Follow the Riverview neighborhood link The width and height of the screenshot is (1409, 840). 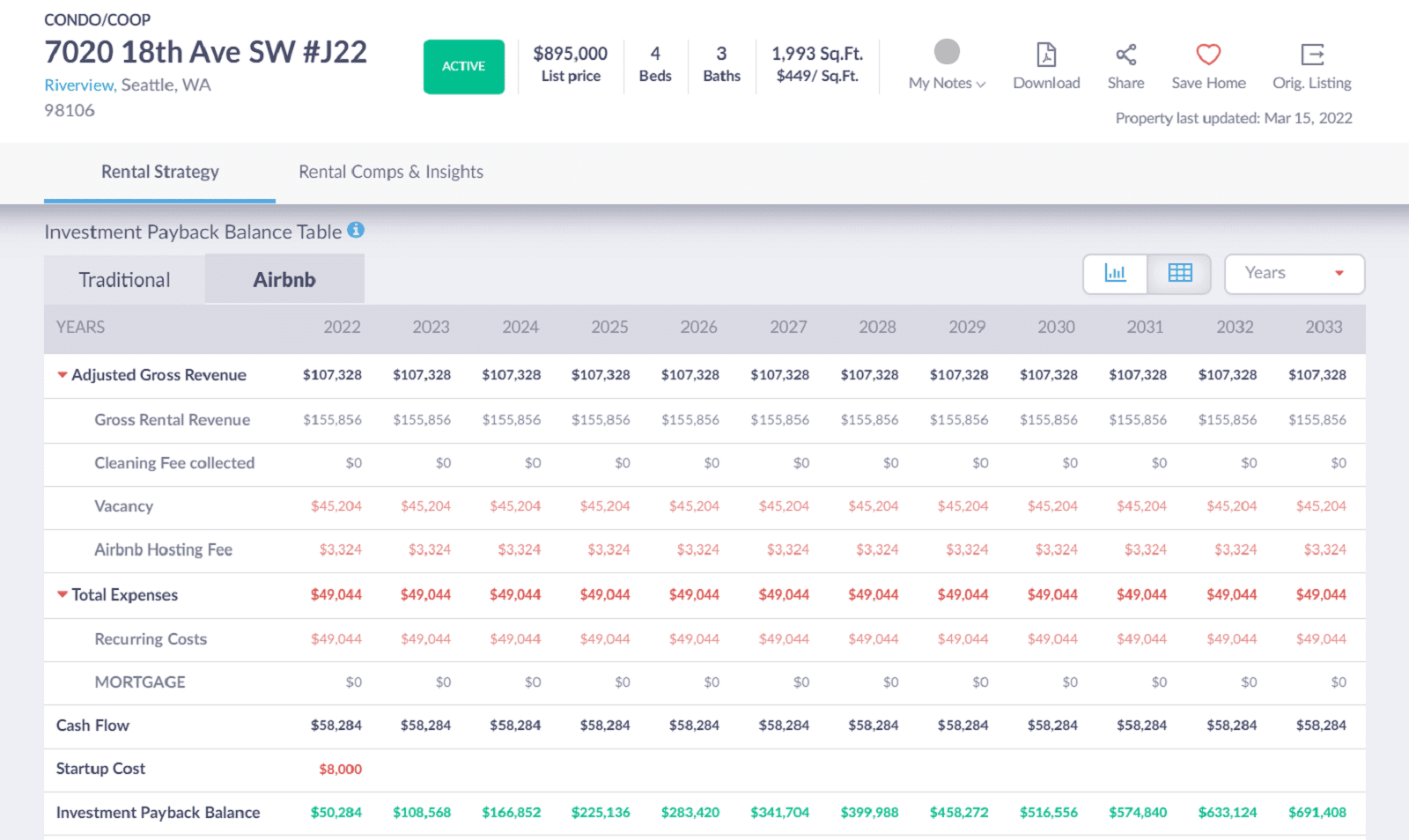point(79,85)
